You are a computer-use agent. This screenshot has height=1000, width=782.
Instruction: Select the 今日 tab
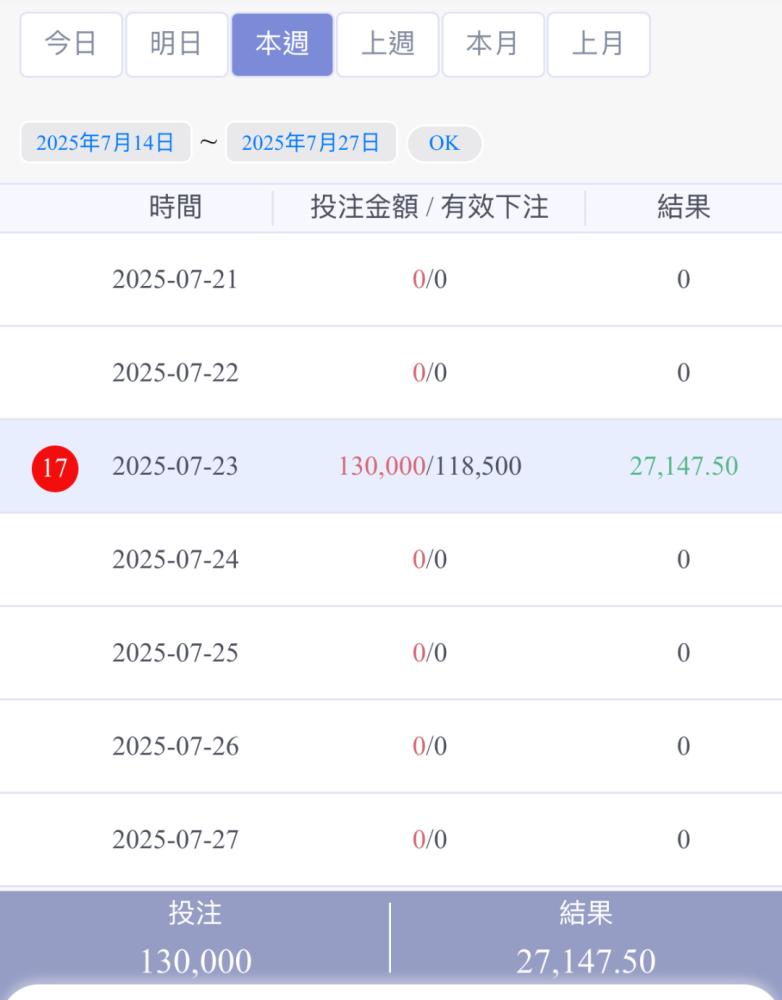(x=71, y=45)
